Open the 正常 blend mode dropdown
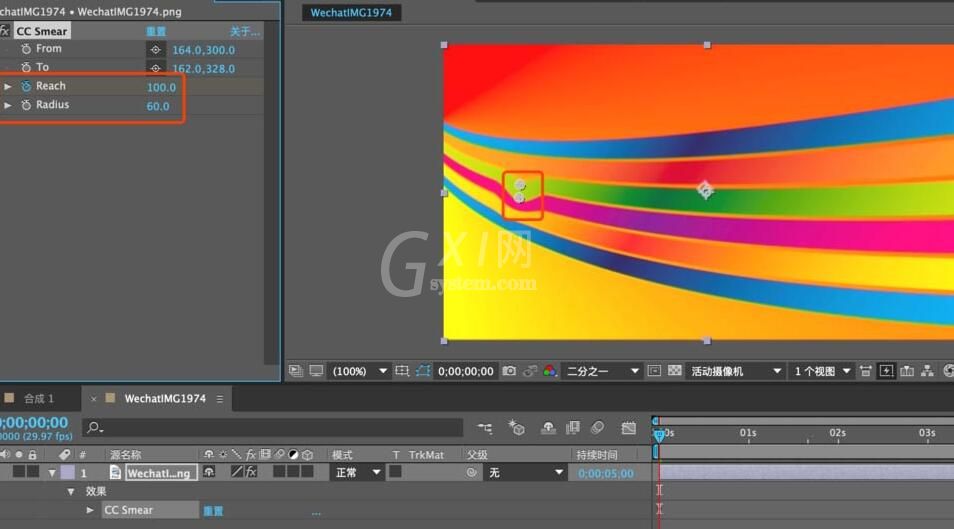The height and width of the screenshot is (529, 954). coord(357,472)
